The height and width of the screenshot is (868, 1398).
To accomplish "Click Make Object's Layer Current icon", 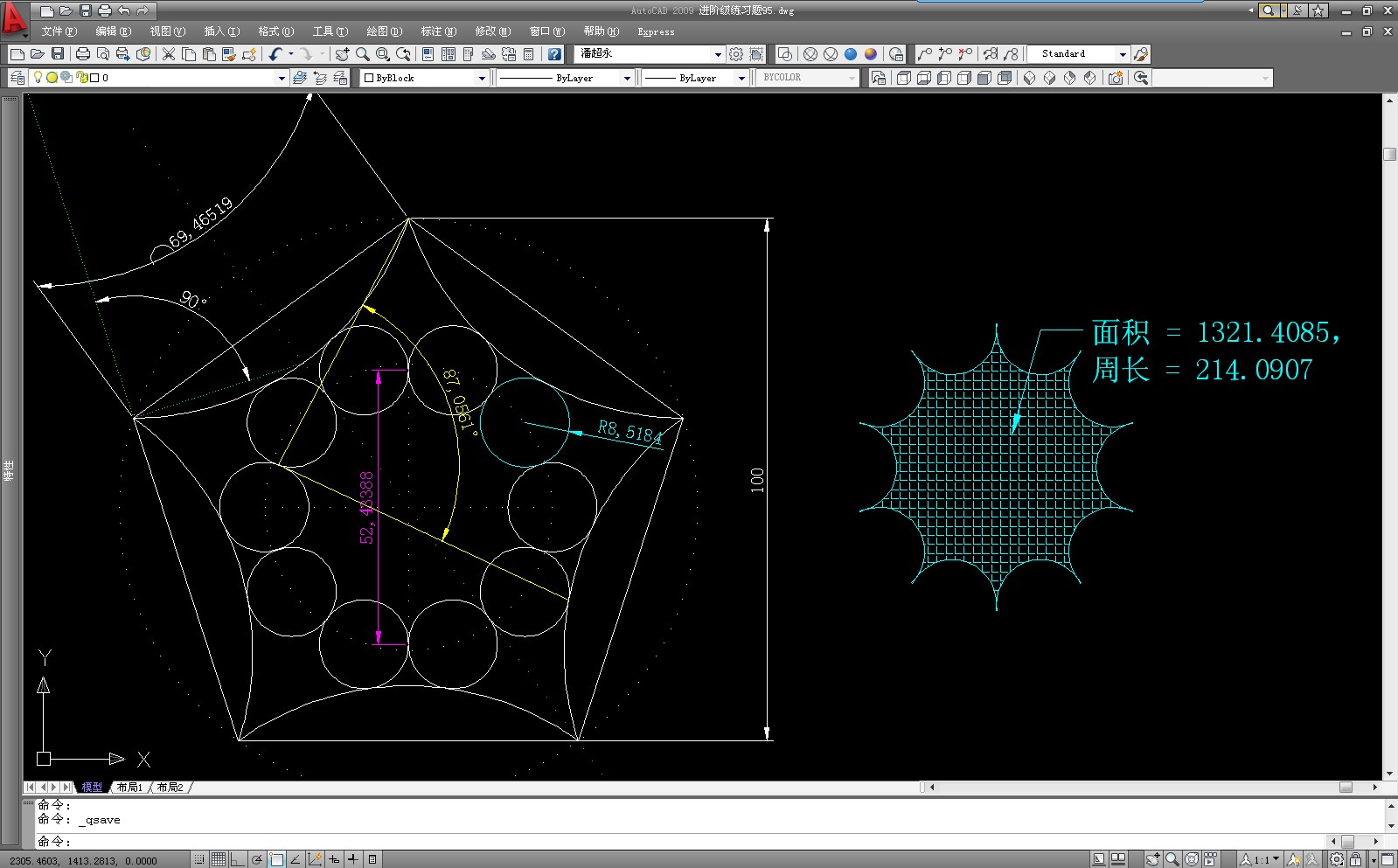I will (x=300, y=78).
